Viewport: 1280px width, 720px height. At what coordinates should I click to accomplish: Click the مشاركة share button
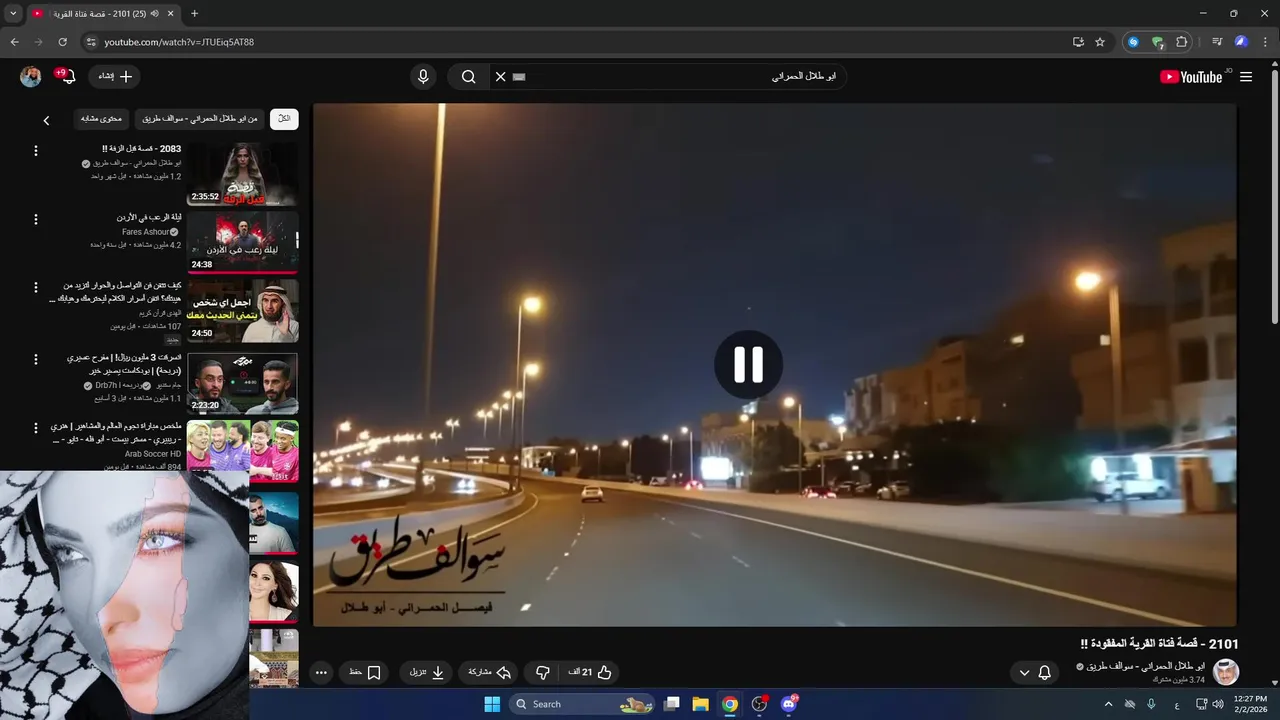pyautogui.click(x=491, y=673)
